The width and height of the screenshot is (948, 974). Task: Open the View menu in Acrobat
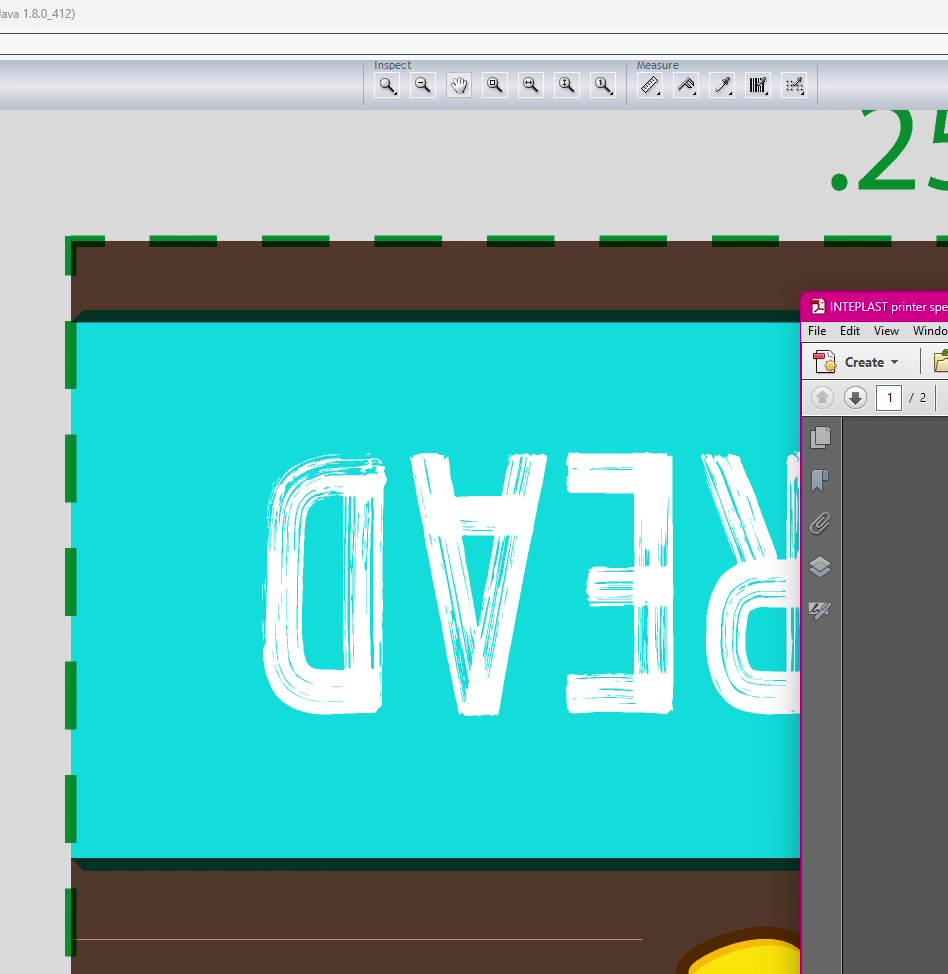coord(886,331)
